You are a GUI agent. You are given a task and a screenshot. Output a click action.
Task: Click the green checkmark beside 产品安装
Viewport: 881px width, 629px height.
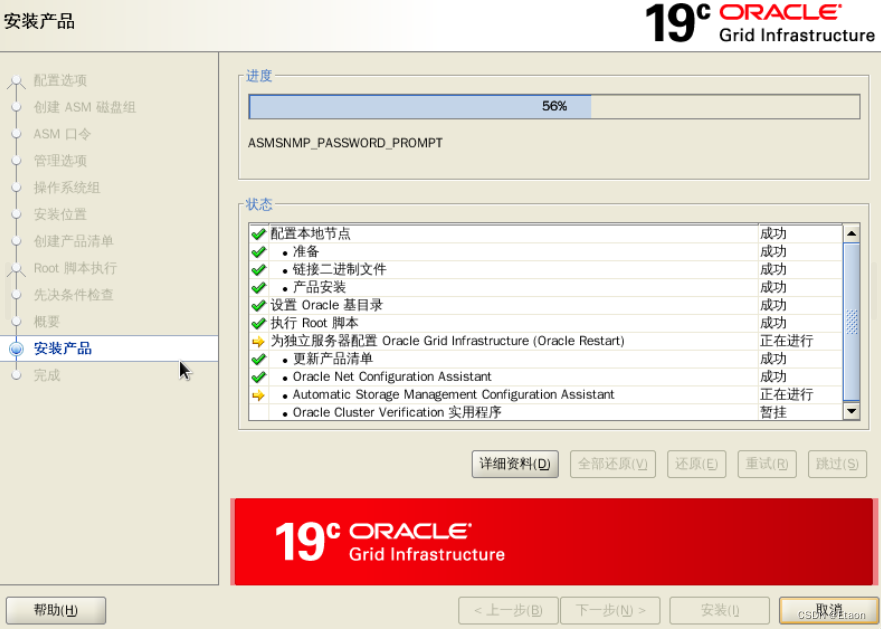[x=258, y=288]
